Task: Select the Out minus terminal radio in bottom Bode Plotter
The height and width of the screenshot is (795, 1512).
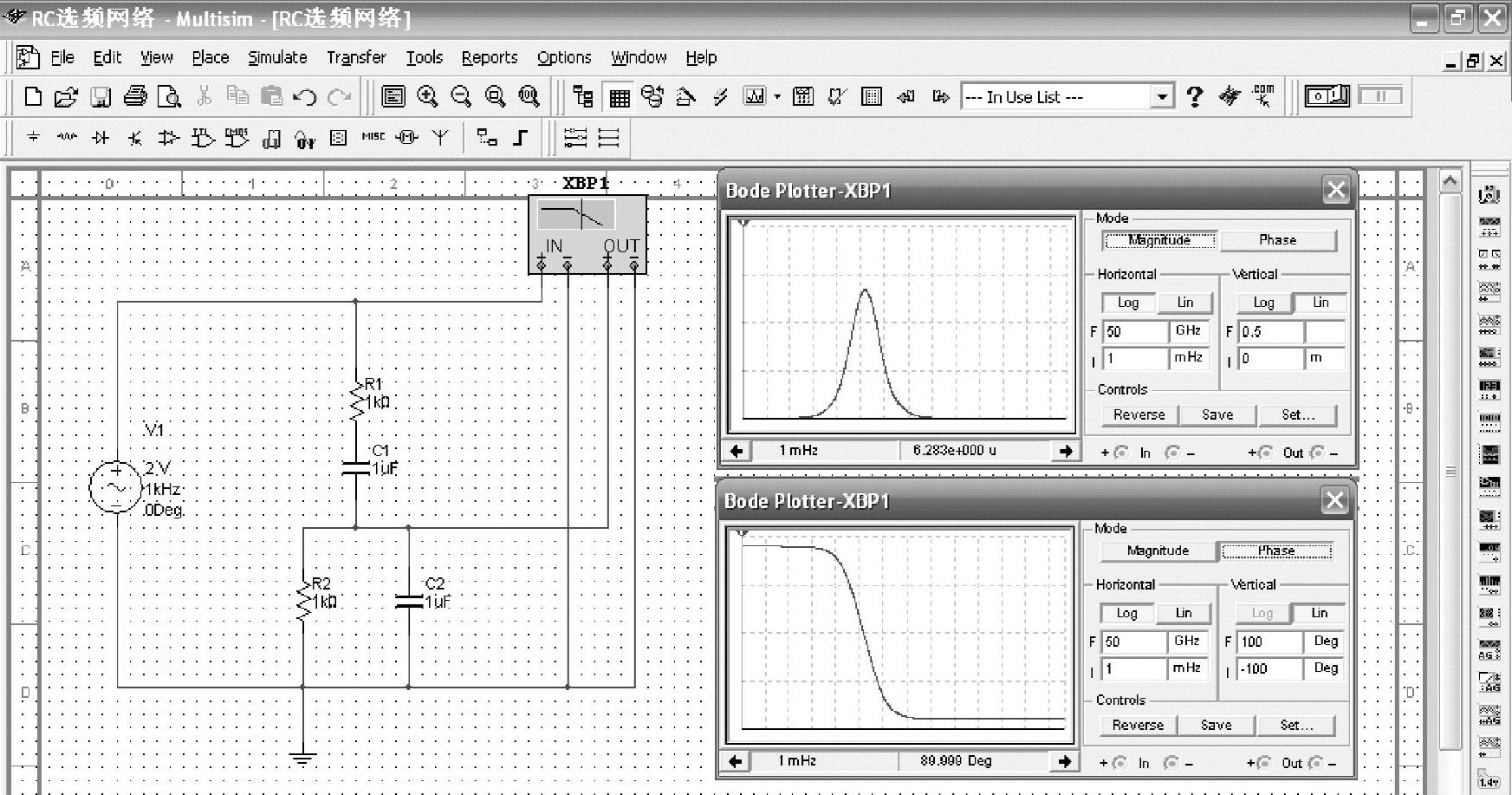Action: coord(1316,763)
